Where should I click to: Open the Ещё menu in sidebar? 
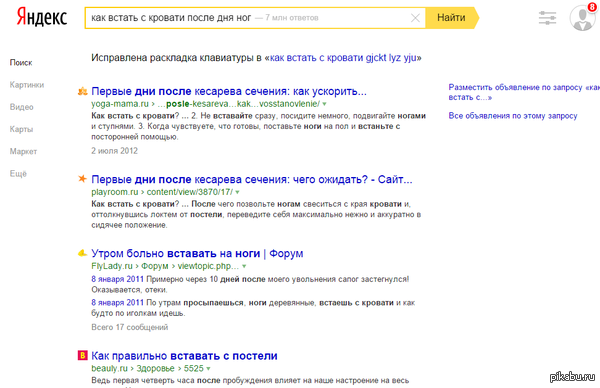(18, 173)
